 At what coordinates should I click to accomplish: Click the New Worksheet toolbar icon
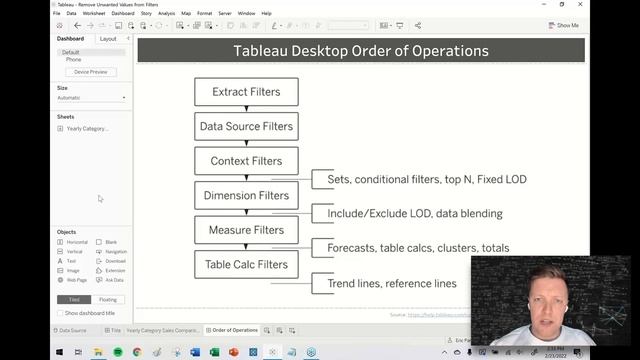pos(180,26)
